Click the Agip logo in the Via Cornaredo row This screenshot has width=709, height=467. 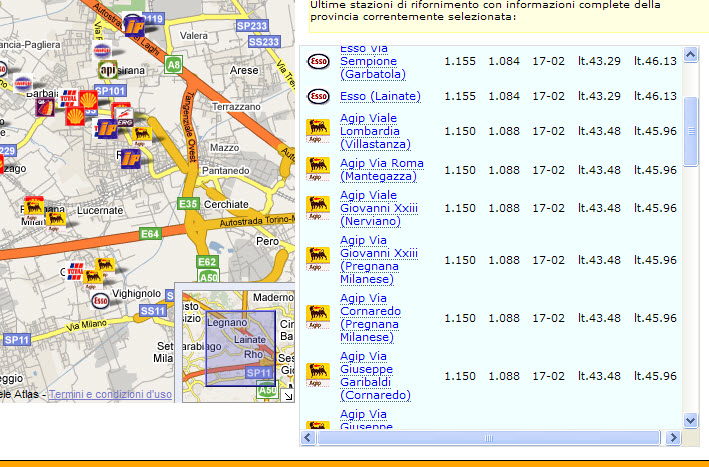click(x=318, y=317)
